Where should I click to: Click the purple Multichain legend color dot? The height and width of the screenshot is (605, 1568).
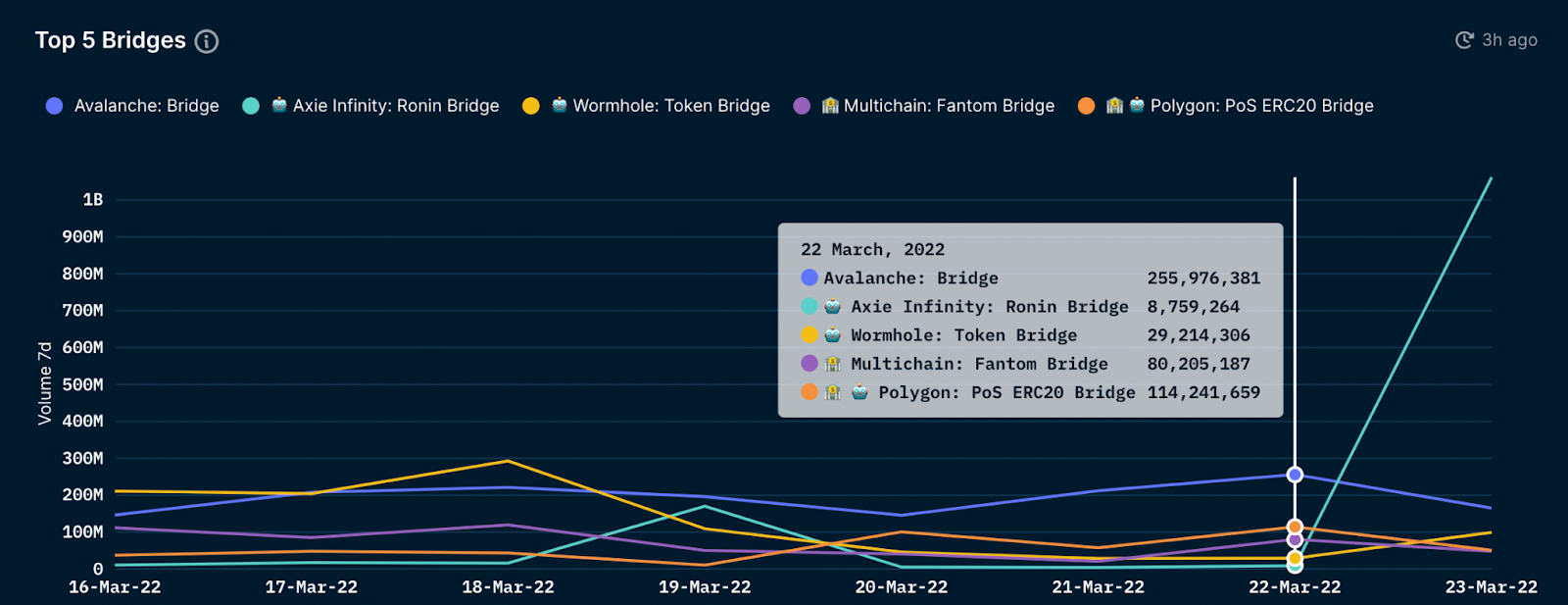point(802,106)
